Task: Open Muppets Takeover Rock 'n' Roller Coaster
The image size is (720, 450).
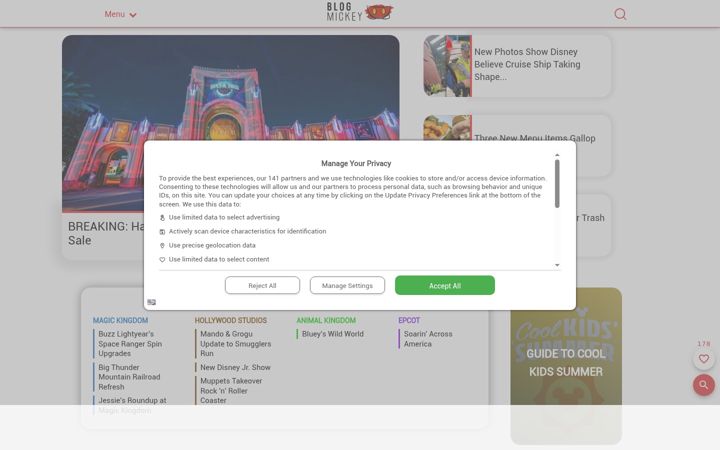Action: tap(231, 391)
